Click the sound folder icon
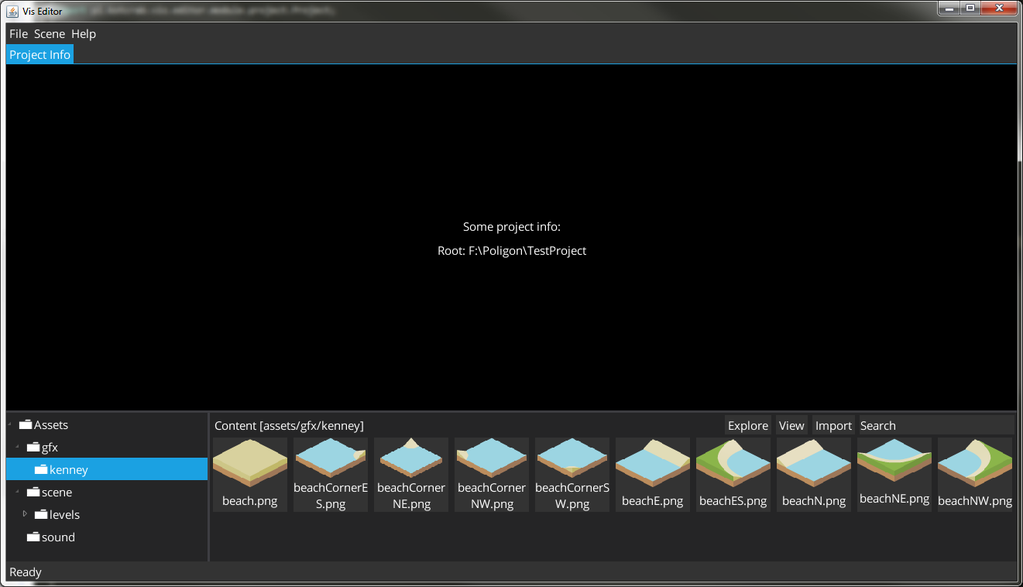The height and width of the screenshot is (587, 1023). coord(34,537)
